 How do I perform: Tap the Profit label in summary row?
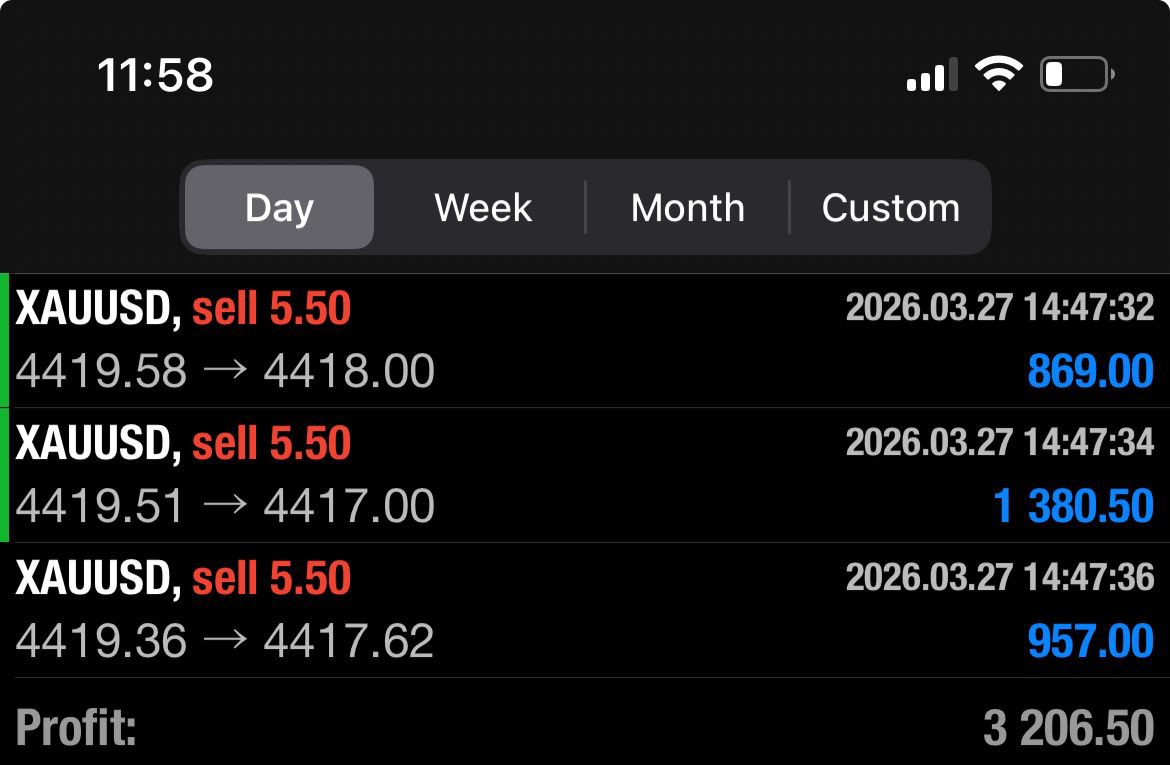[76, 728]
